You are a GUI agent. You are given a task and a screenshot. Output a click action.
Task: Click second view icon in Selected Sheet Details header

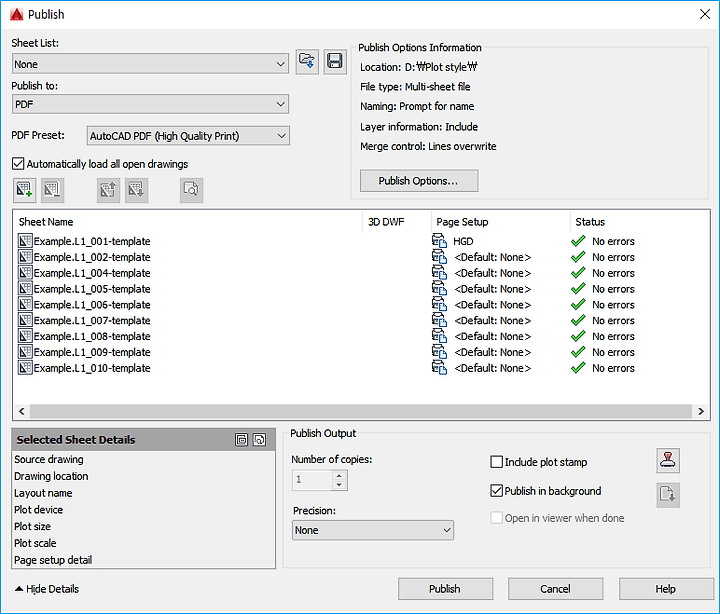coord(259,439)
